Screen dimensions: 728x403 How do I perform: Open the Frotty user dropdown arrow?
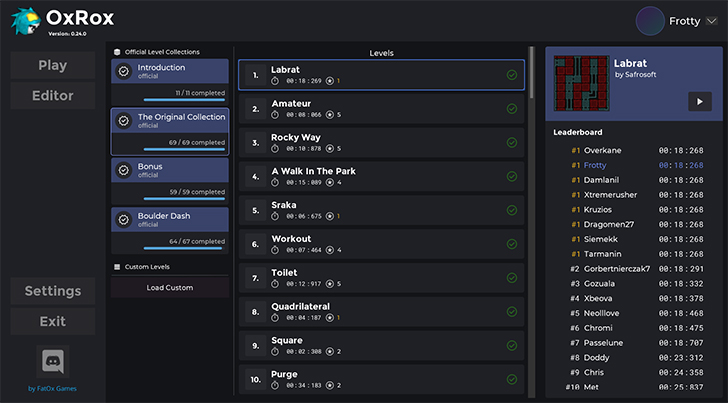pyautogui.click(x=711, y=21)
